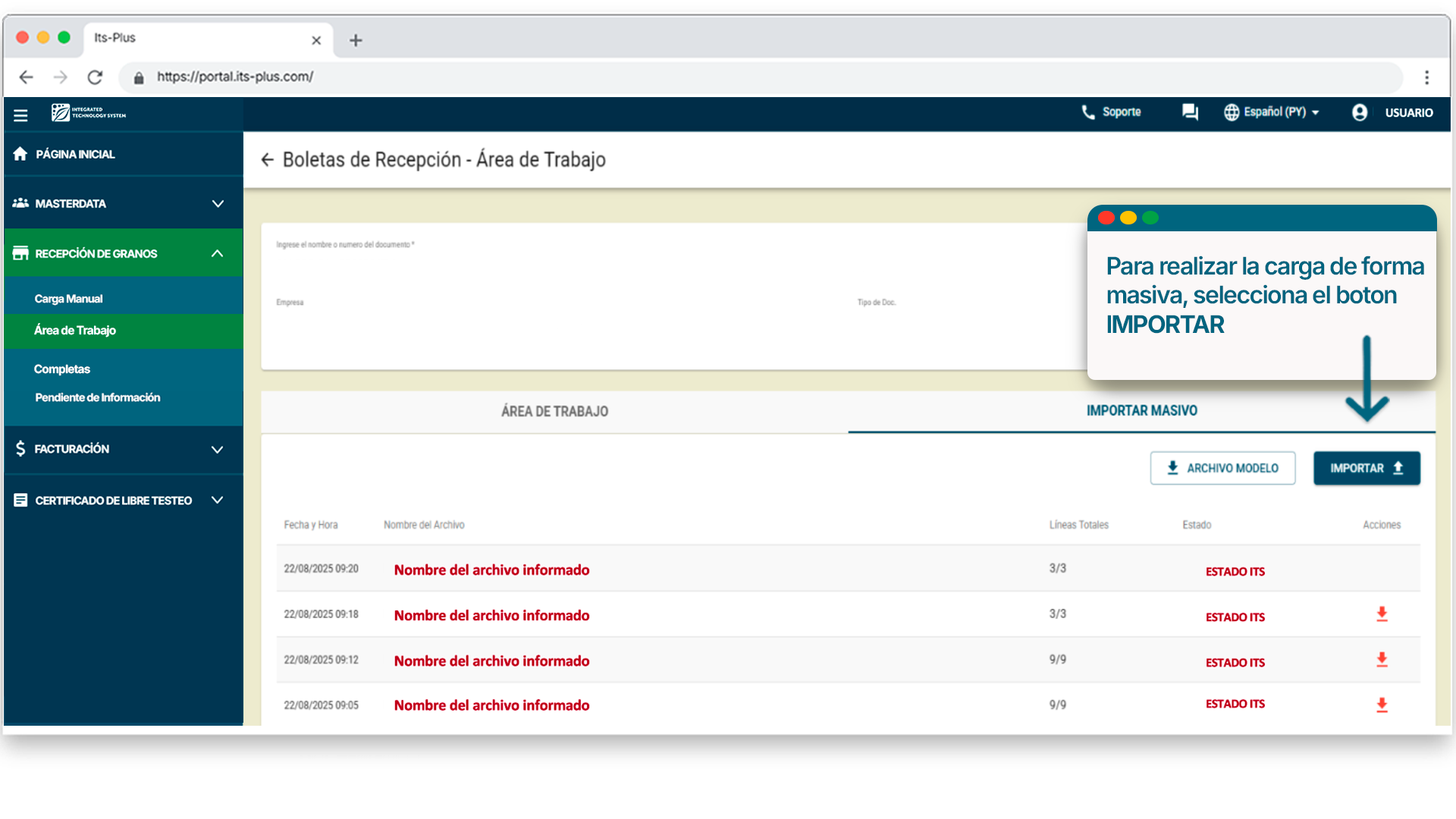This screenshot has width=1456, height=819.
Task: Click the browser reload icon
Action: click(x=95, y=77)
